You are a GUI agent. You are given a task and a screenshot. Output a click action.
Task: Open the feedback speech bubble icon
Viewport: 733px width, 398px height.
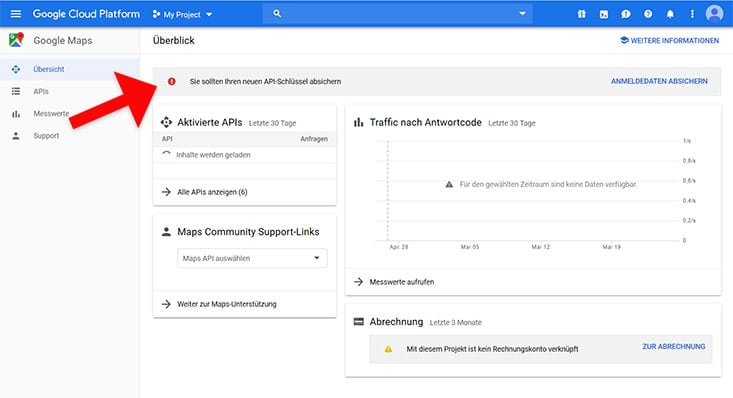625,14
